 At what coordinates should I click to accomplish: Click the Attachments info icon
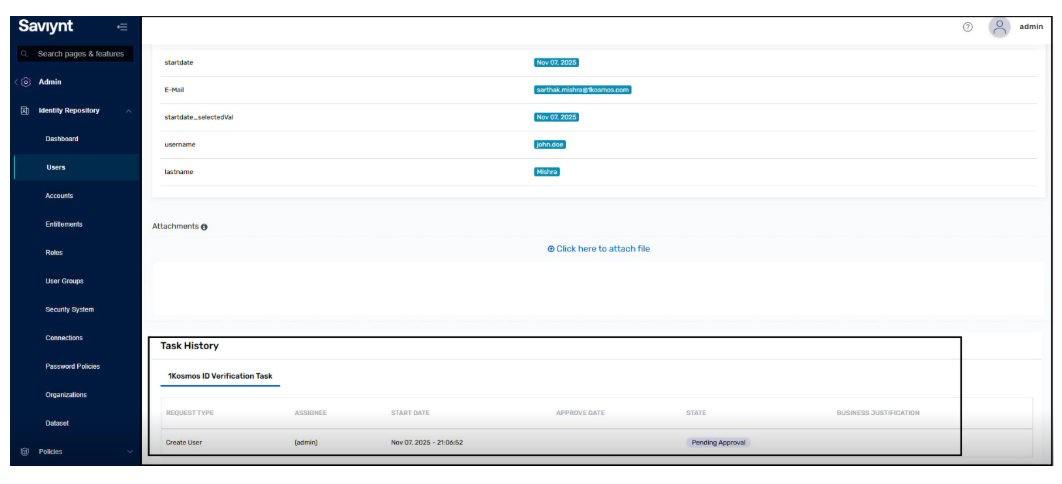(204, 227)
